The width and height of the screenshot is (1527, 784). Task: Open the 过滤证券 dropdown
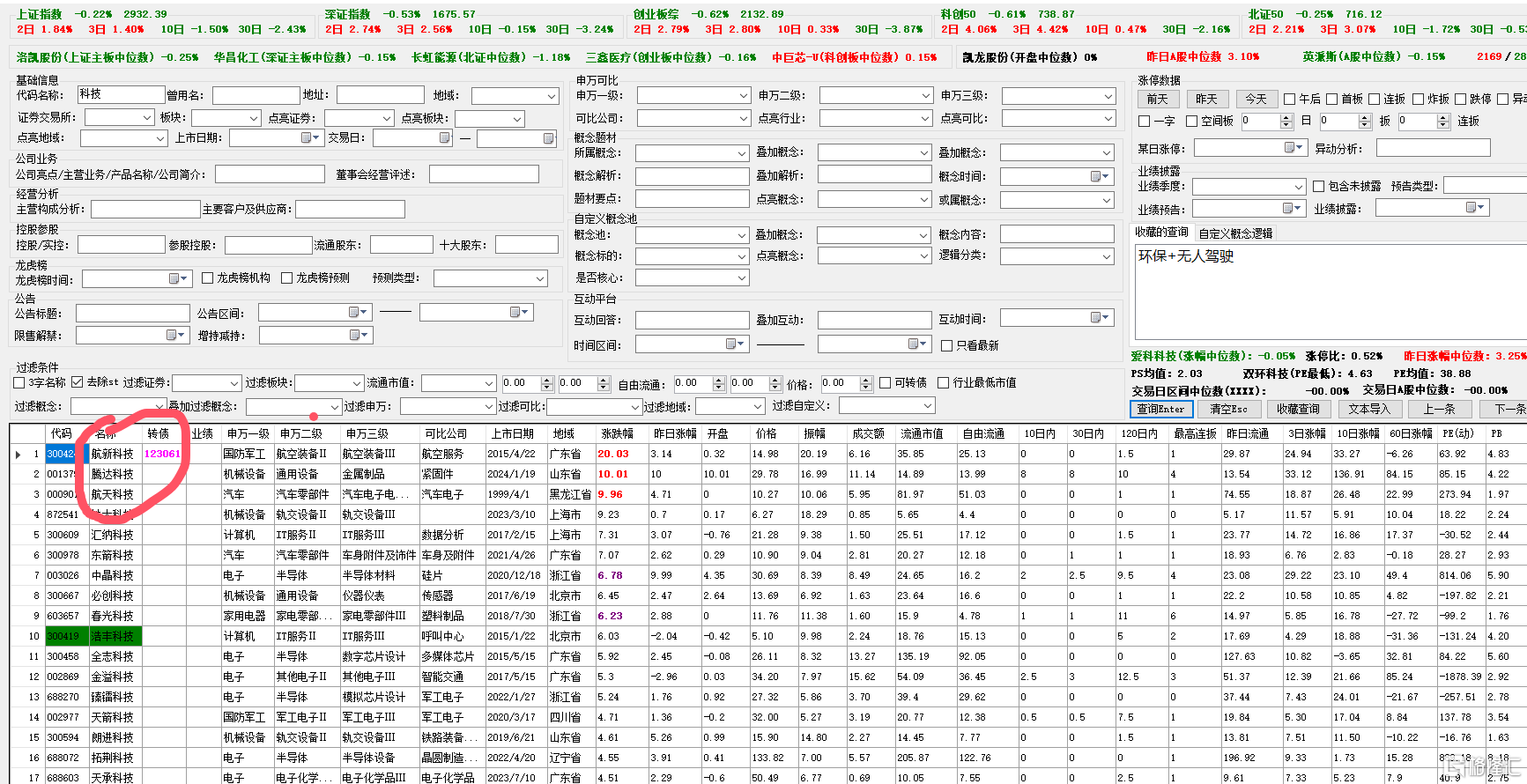233,383
